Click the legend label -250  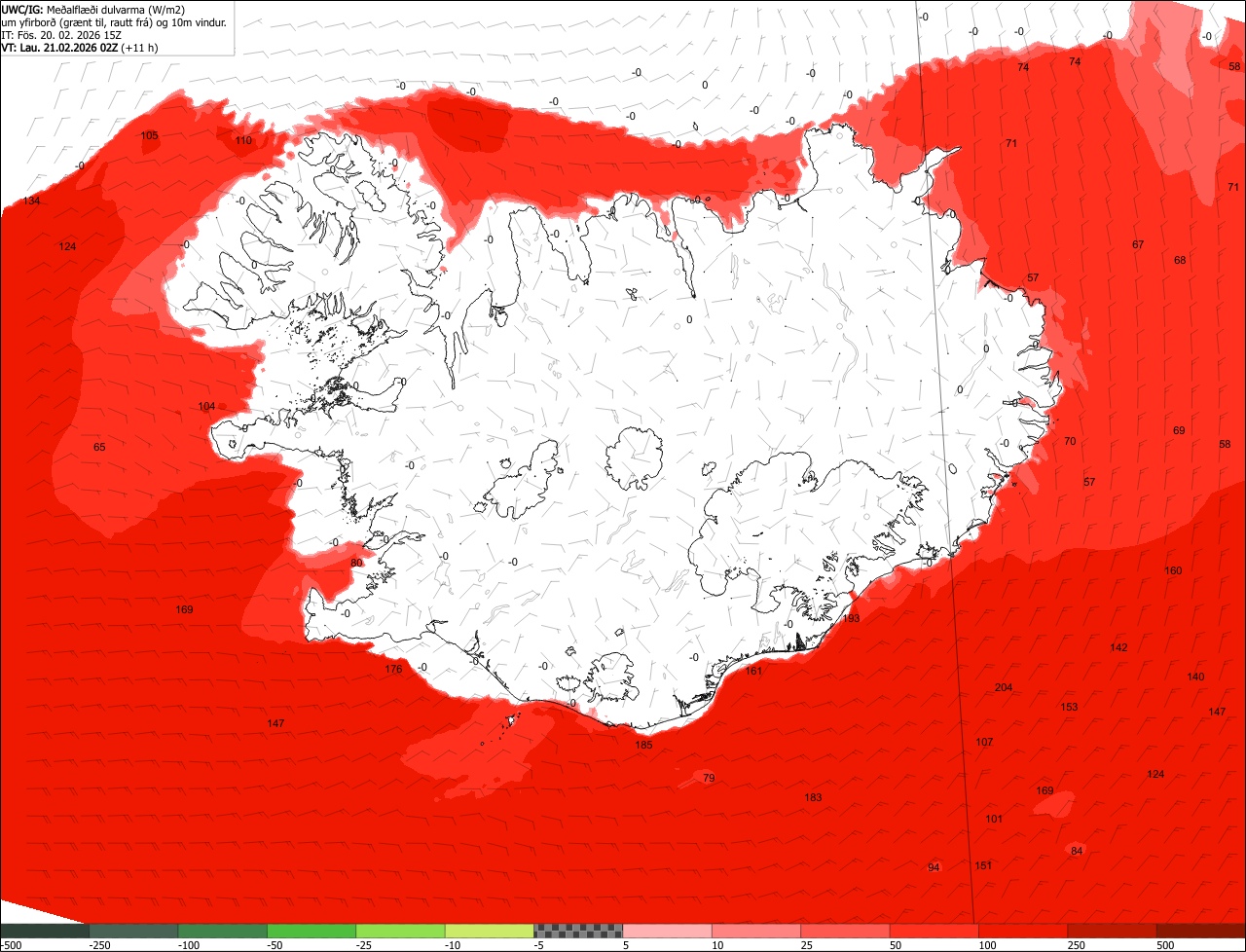(98, 945)
